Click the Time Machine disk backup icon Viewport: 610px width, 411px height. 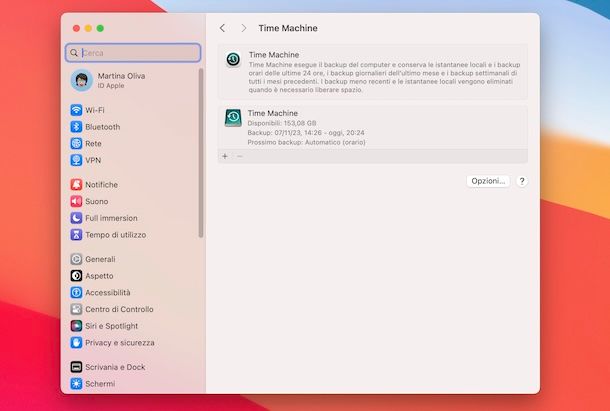[233, 118]
